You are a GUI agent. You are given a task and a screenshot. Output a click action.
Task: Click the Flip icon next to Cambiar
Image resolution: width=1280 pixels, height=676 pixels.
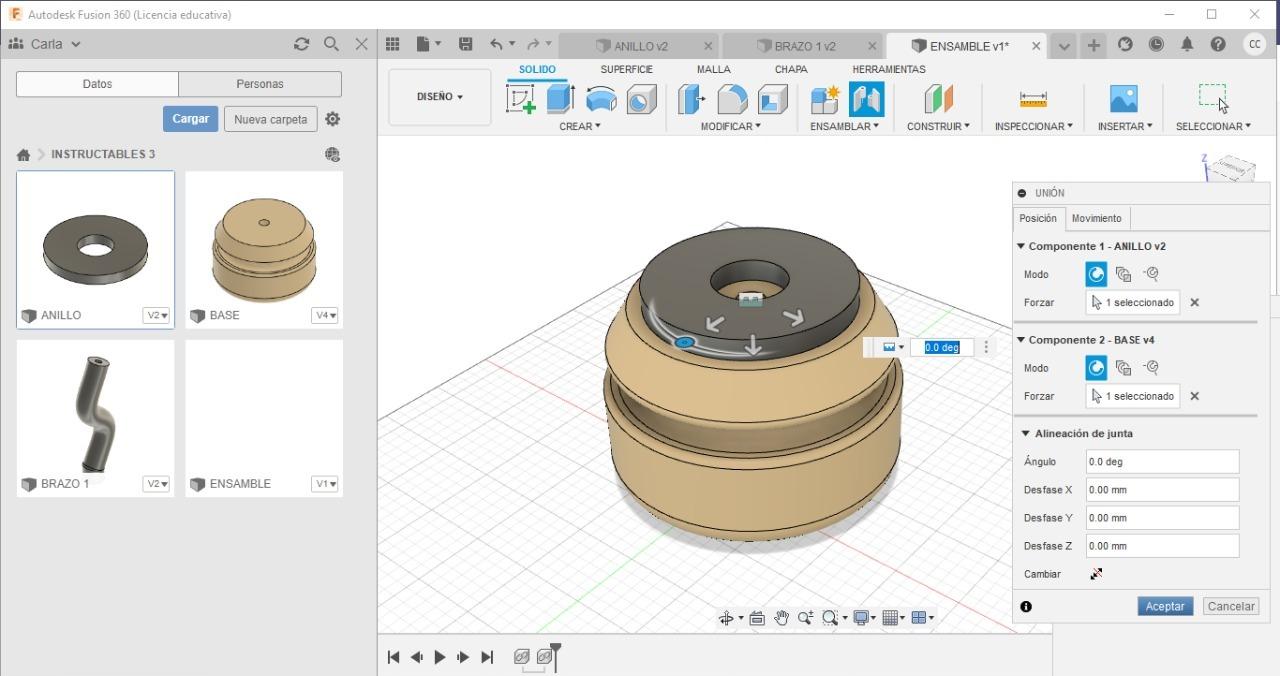click(x=1096, y=574)
